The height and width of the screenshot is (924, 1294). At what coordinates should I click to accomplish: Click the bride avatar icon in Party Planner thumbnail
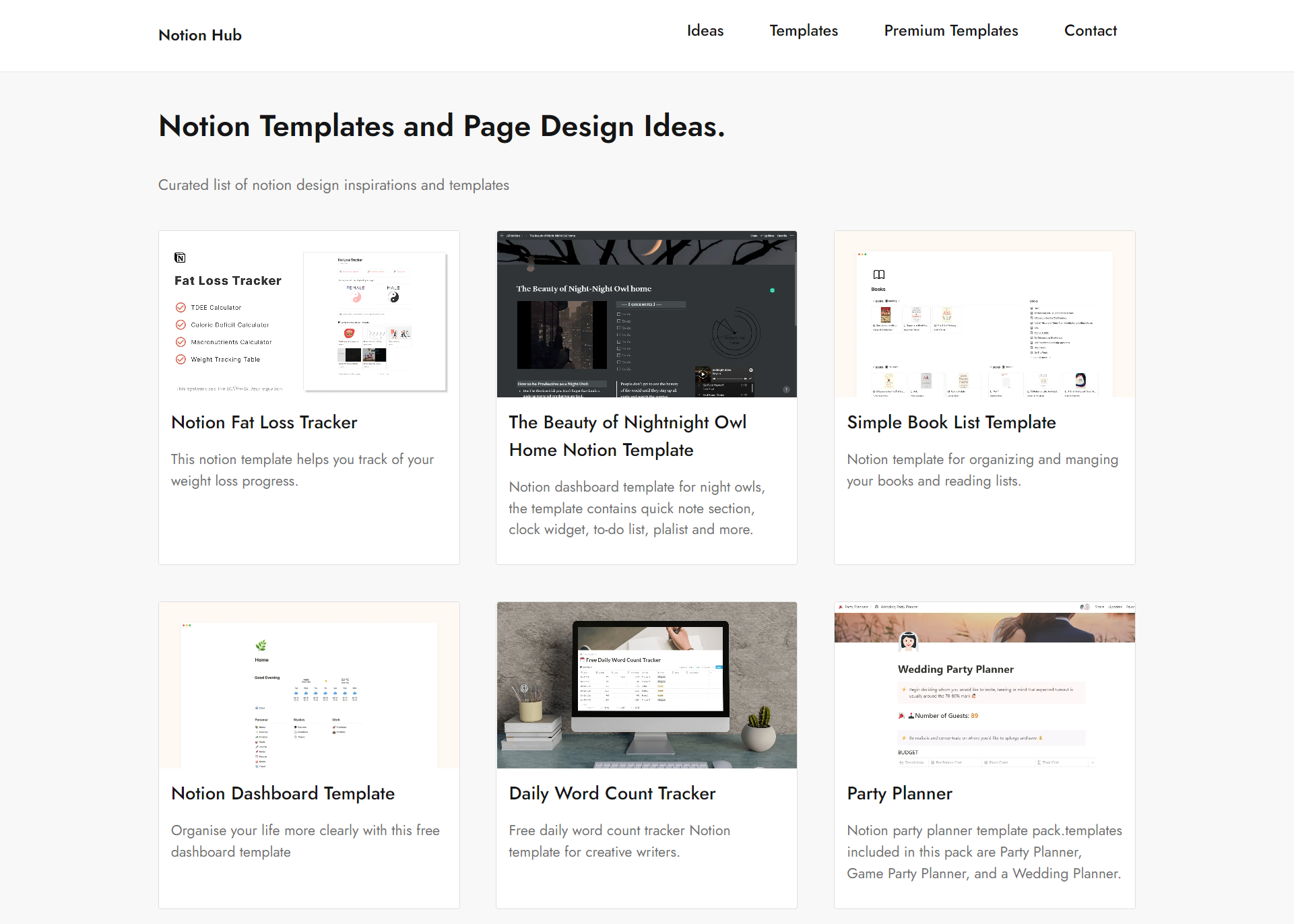coord(908,641)
